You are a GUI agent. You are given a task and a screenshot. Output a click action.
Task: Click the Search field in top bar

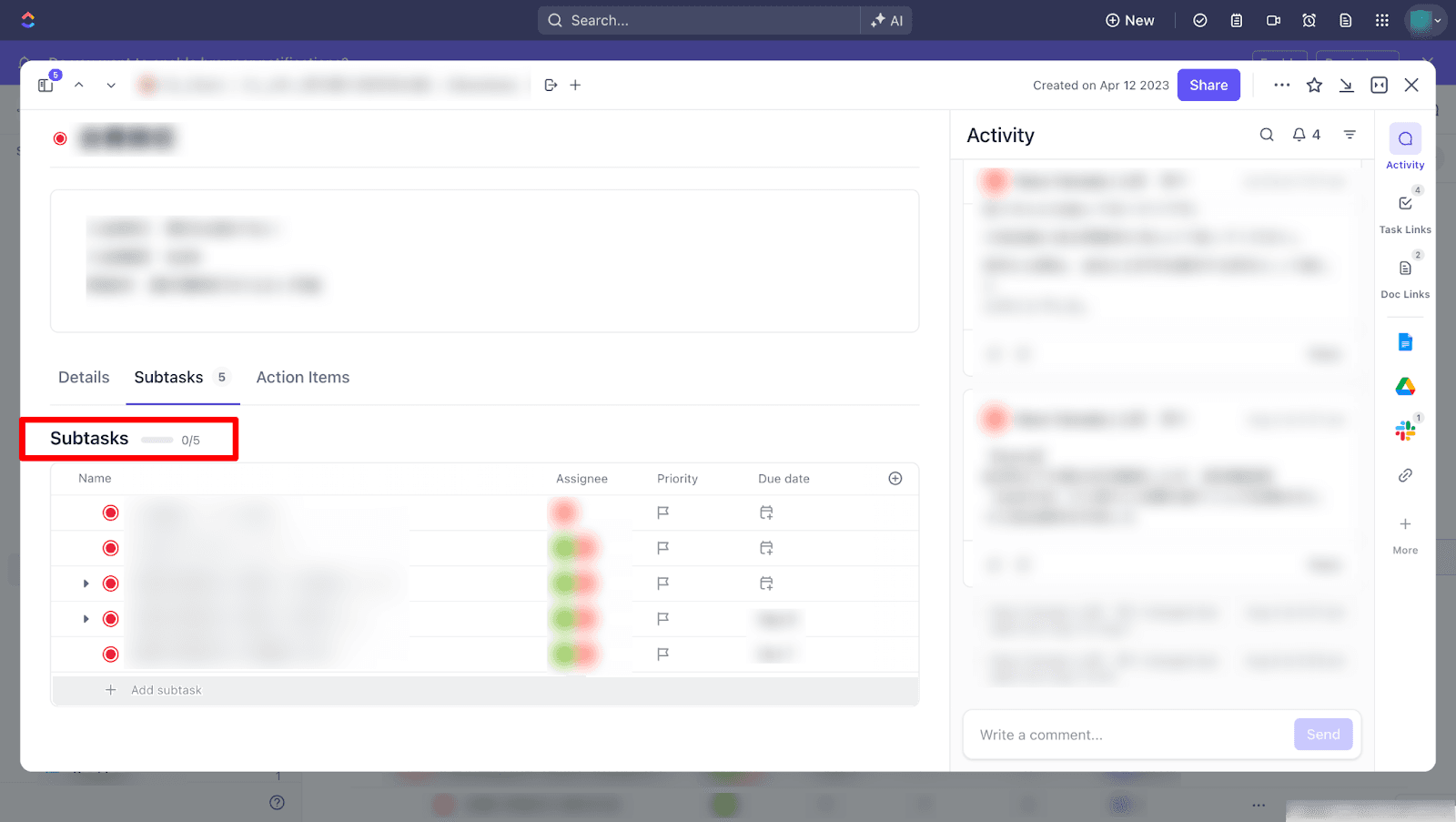(699, 20)
